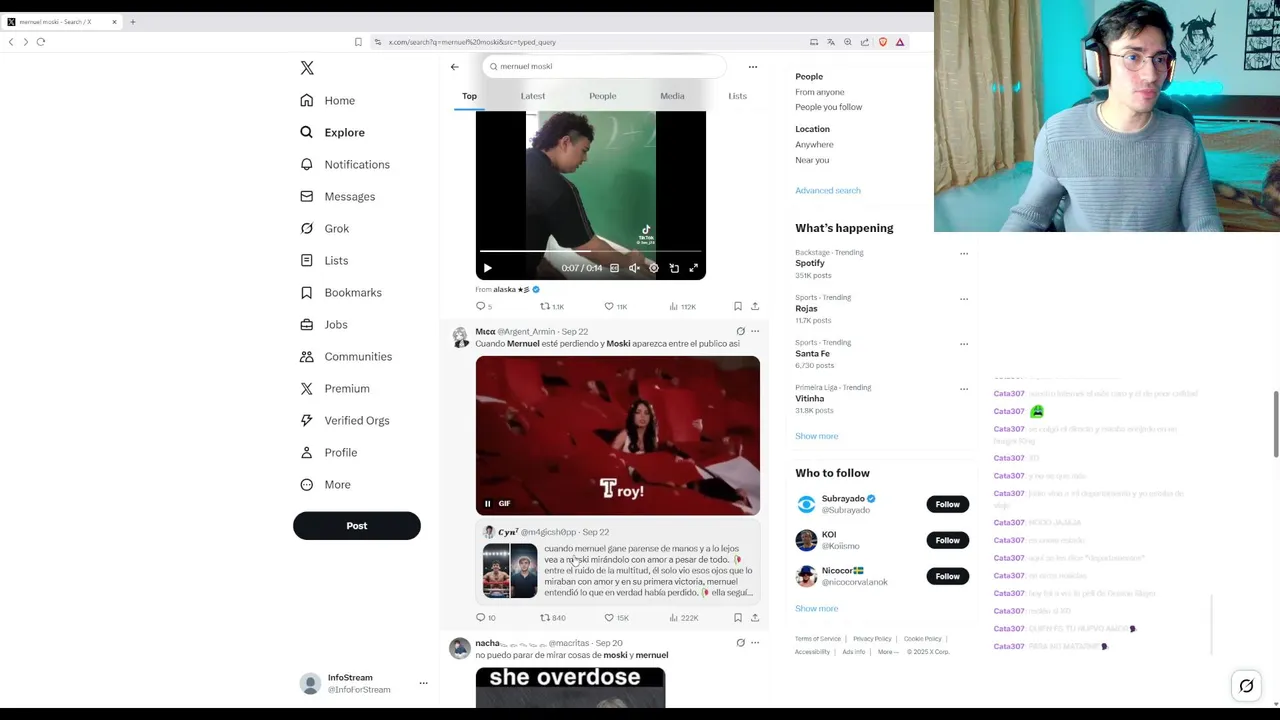Expand video to fullscreen

[x=694, y=268]
